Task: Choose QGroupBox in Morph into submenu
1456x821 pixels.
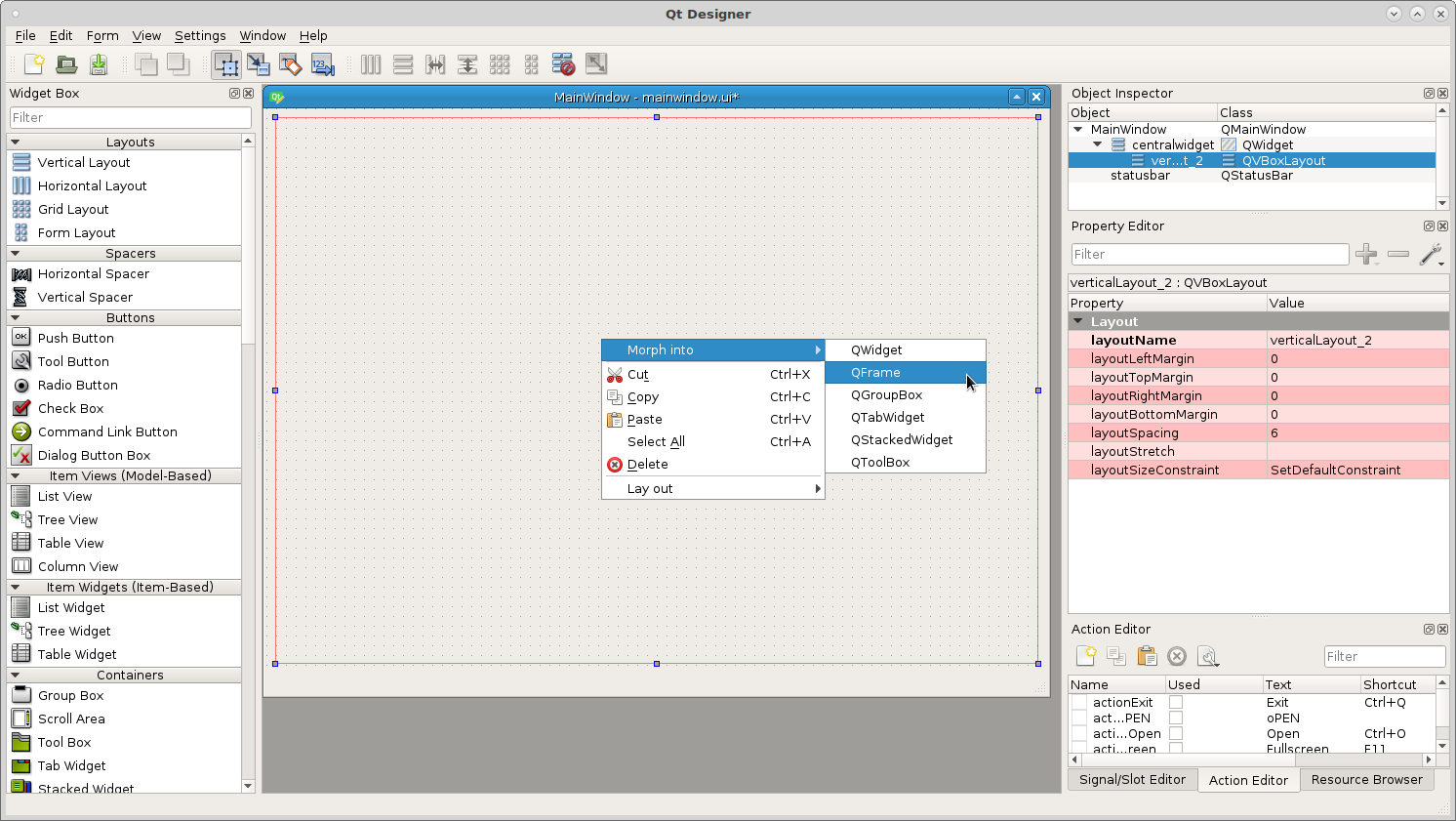Action: point(906,395)
